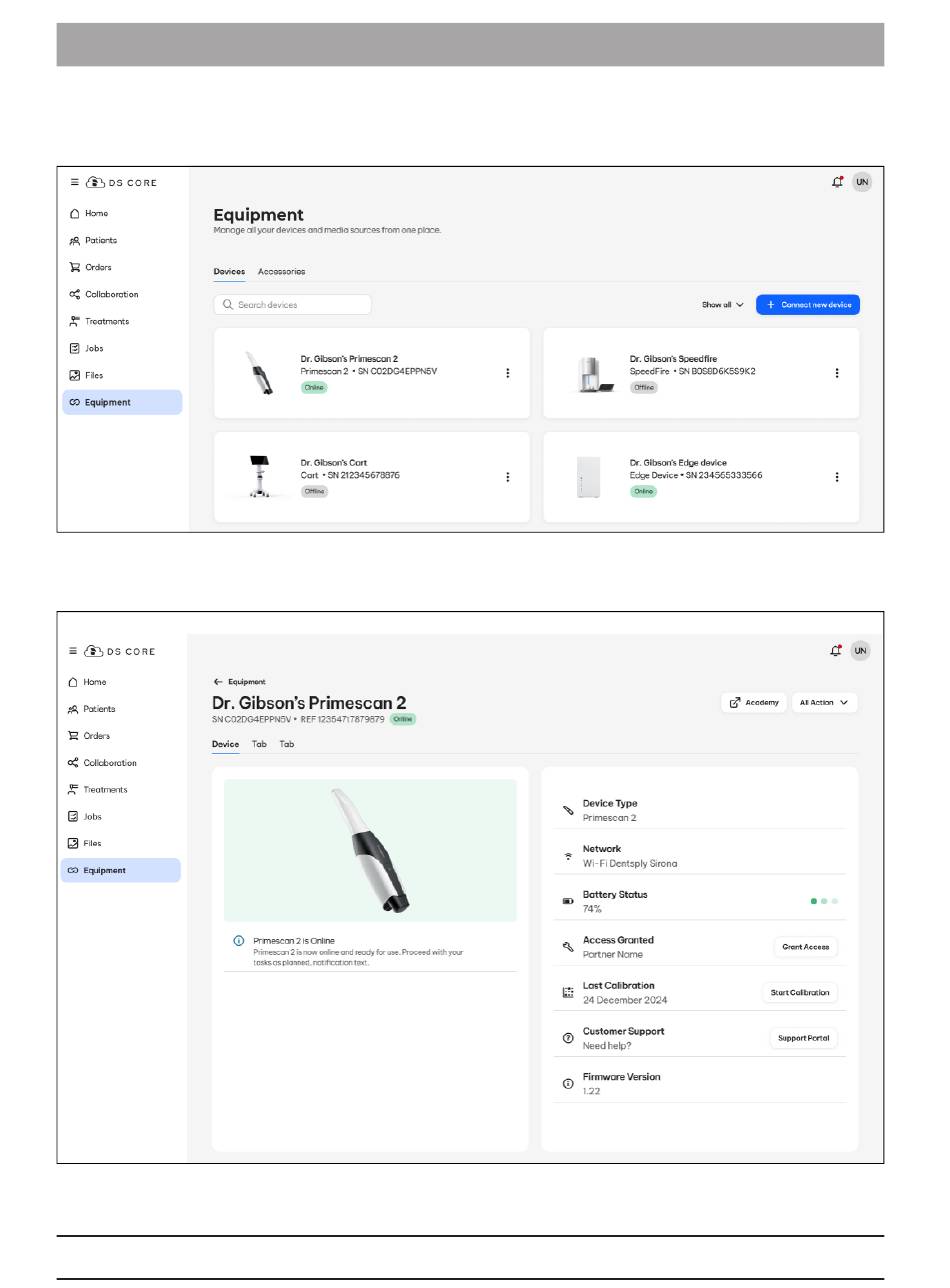Viewport: 950px width, 1288px height.
Task: Click the icon beside Device Type
Action: (x=568, y=810)
